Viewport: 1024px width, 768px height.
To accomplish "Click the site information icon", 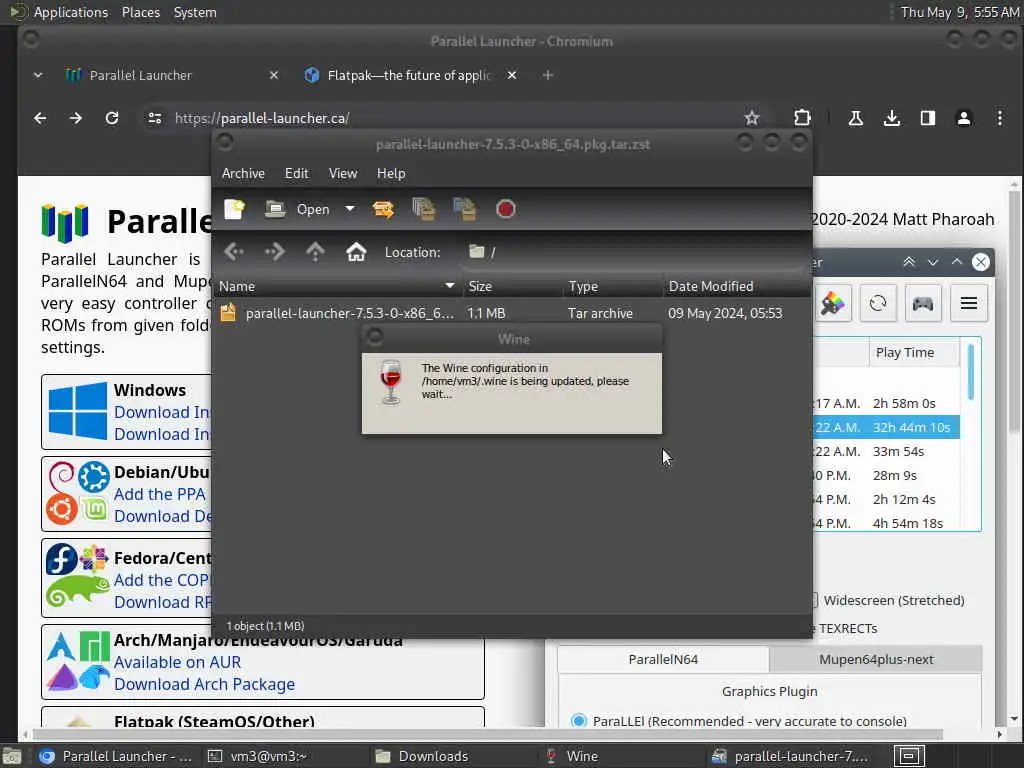I will 155,118.
